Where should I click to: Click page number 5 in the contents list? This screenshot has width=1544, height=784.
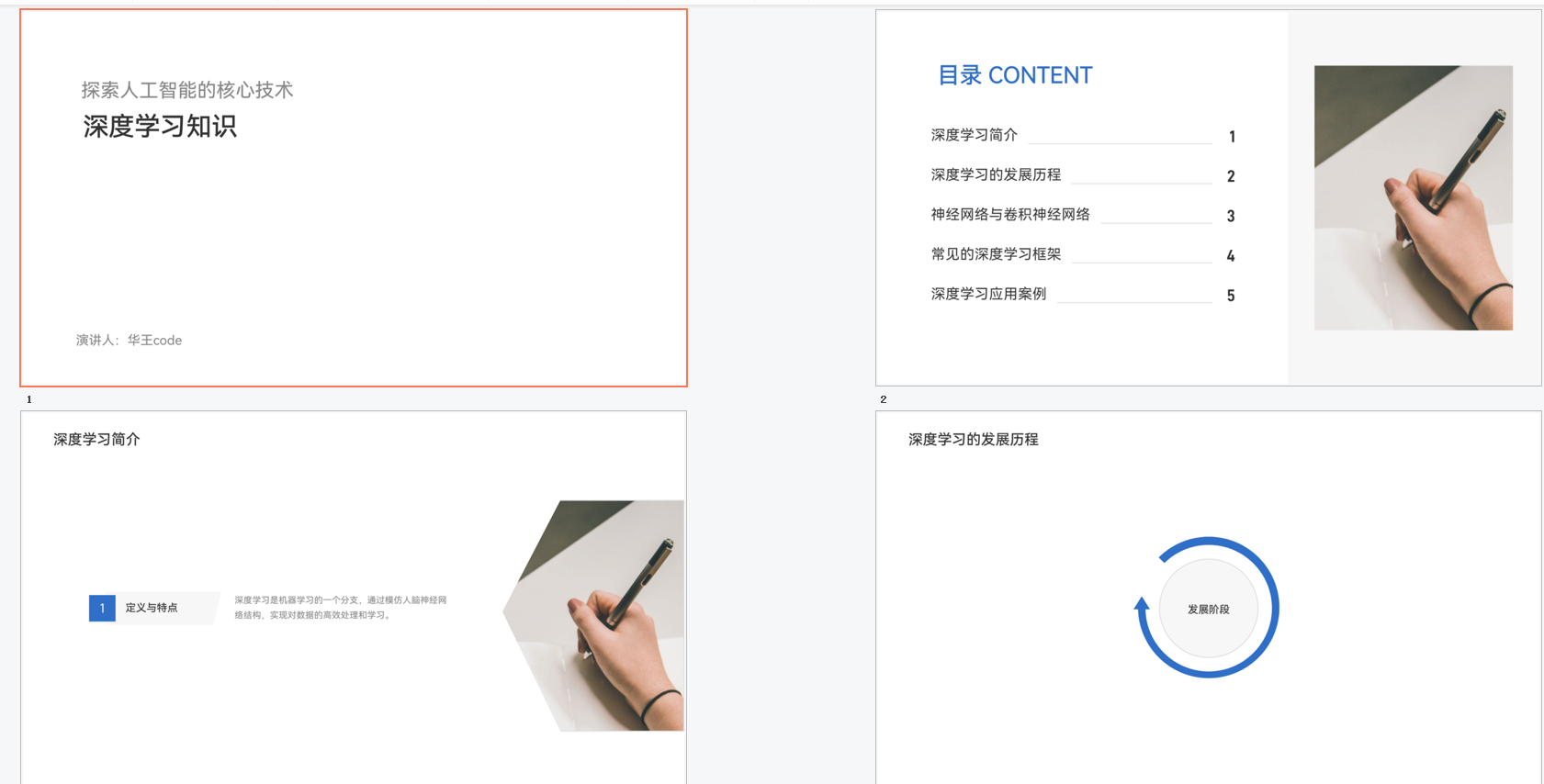click(1231, 296)
